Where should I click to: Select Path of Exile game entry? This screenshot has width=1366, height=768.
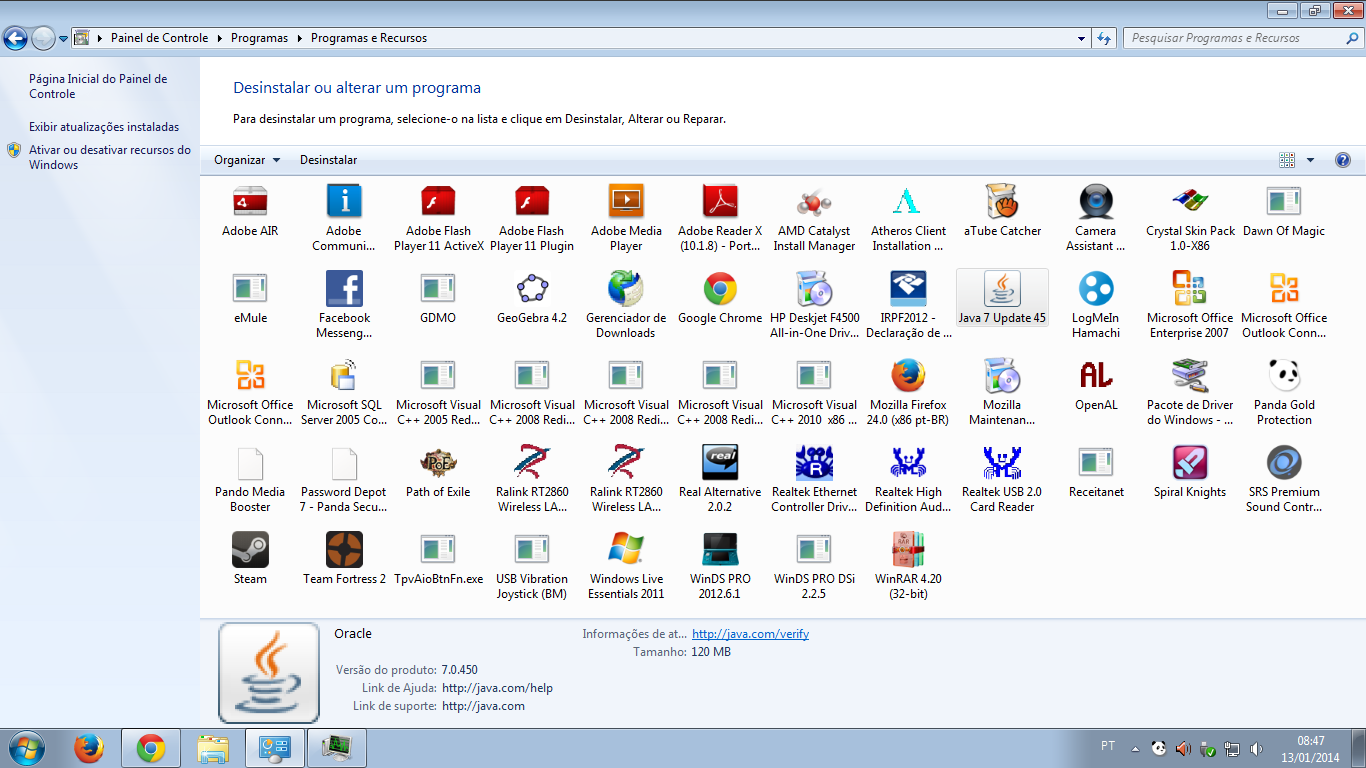point(438,472)
